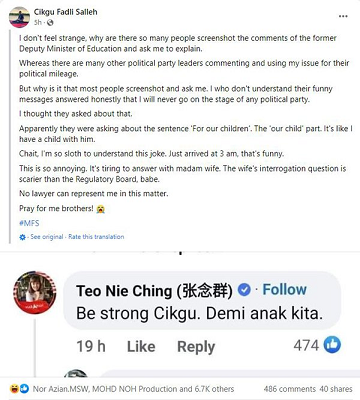Click the like reaction icon beside names
360x400 pixels.
[x=24, y=388]
